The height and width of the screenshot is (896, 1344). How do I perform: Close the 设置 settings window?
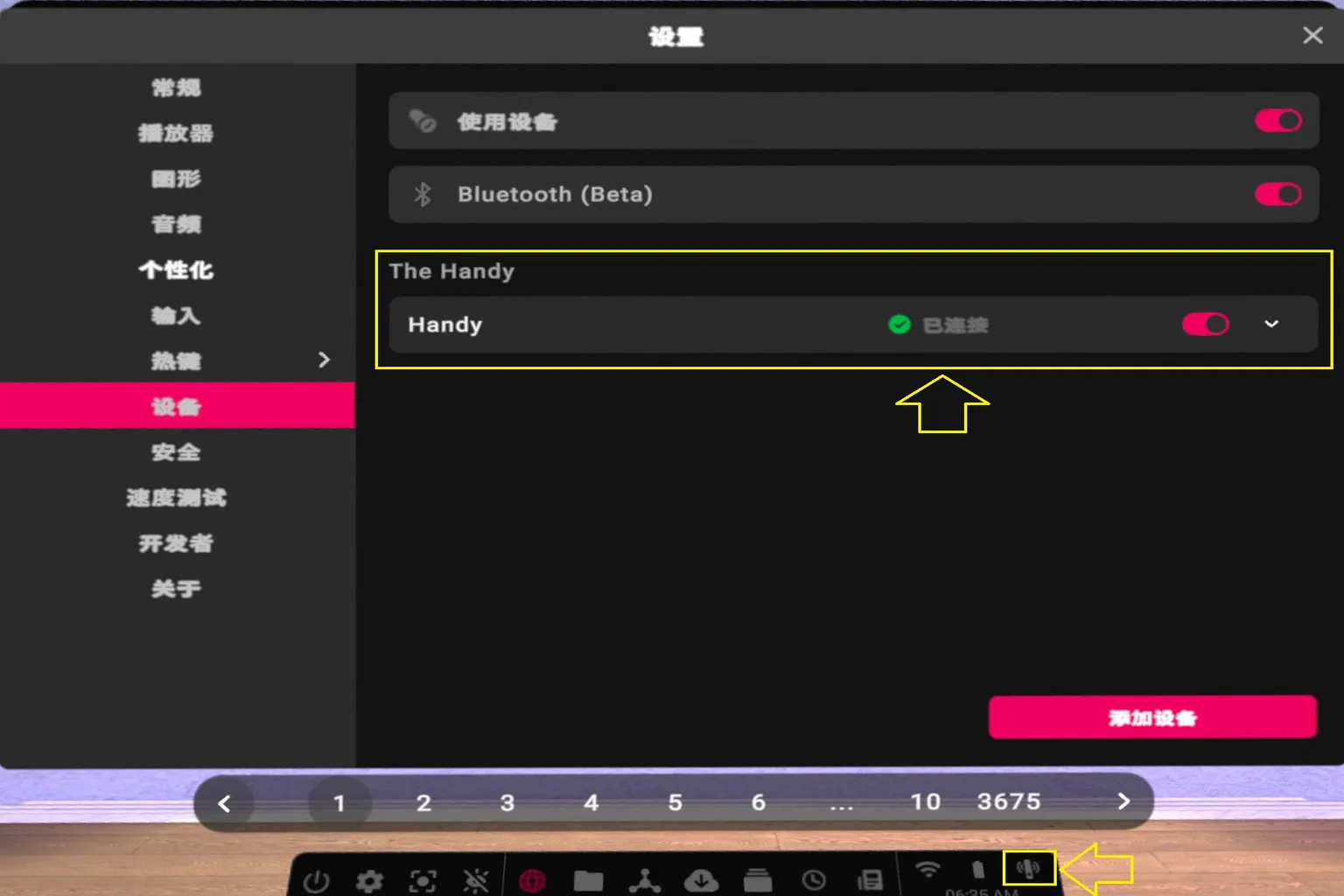pos(1312,35)
